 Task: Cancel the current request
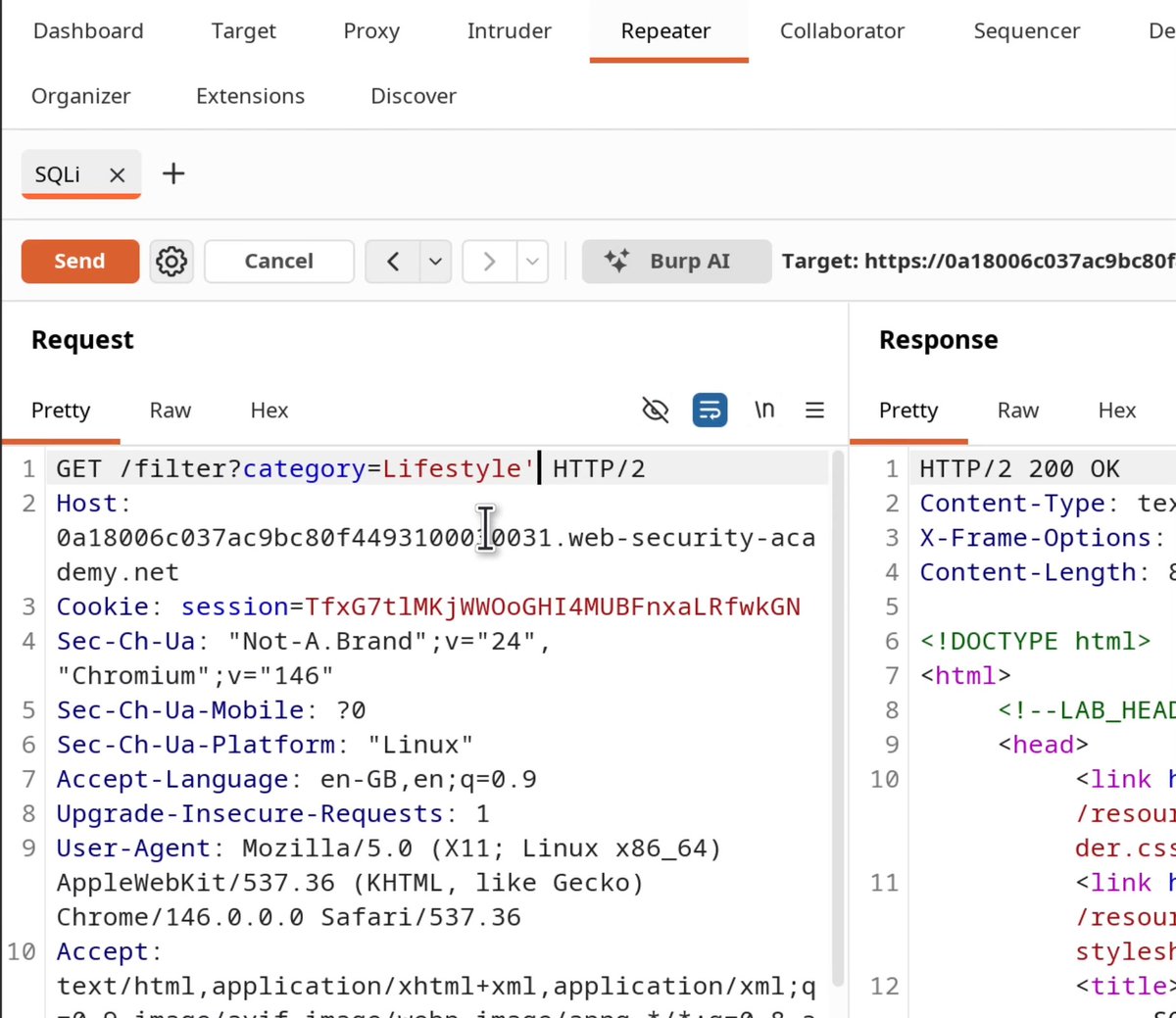[279, 262]
